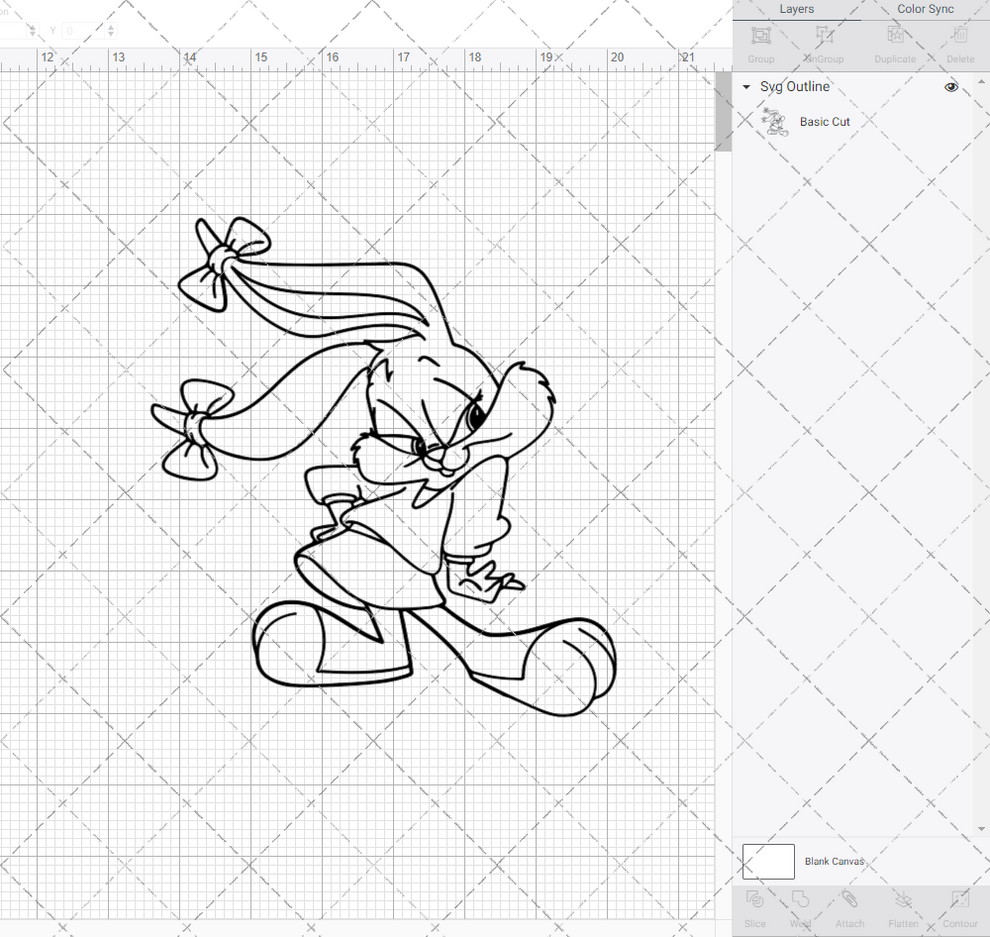
Task: Click the Blank Canvas label
Action: pyautogui.click(x=834, y=861)
